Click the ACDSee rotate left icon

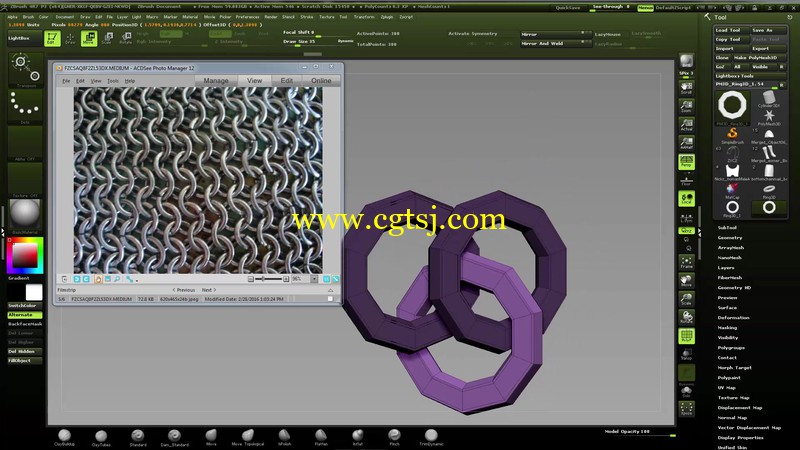[77, 279]
